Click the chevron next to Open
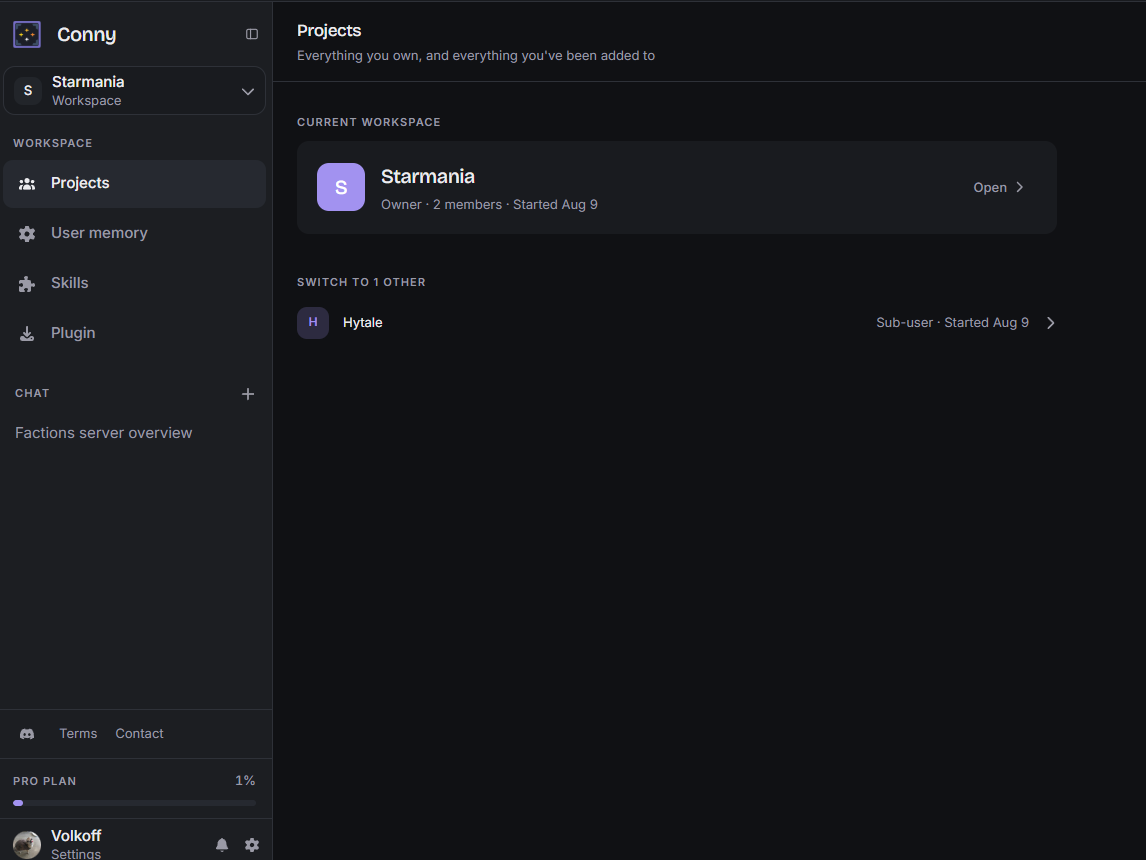Viewport: 1146px width, 860px height. click(x=1020, y=187)
